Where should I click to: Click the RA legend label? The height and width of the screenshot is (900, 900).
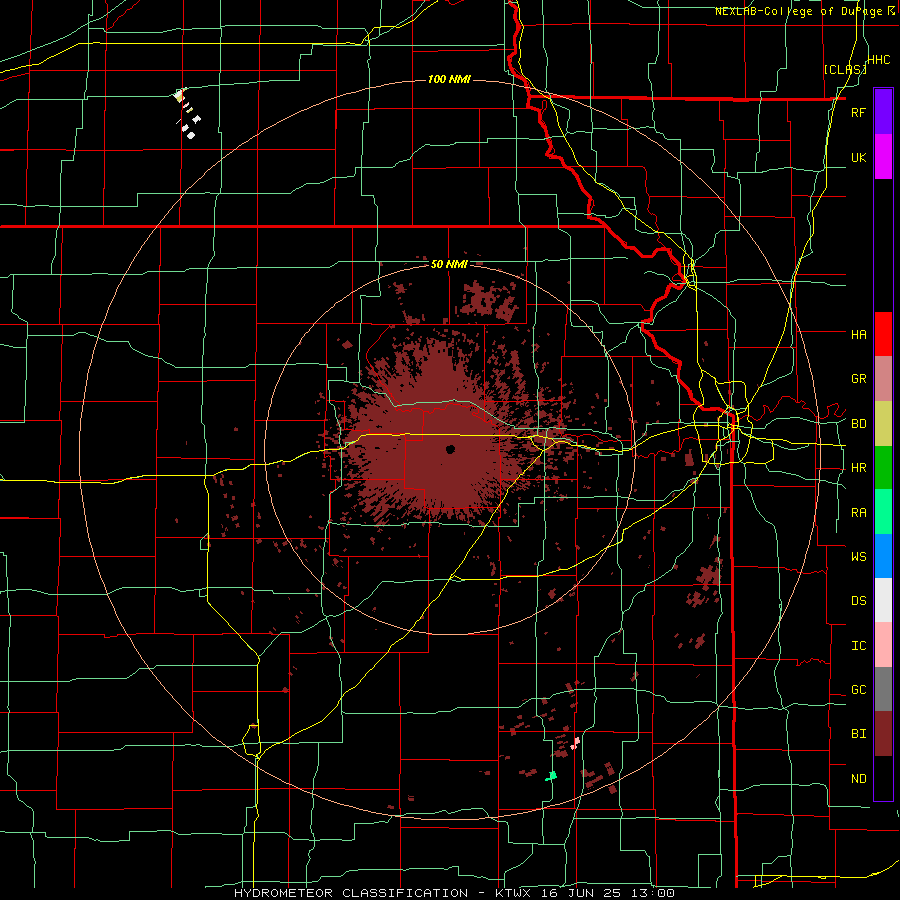858,513
